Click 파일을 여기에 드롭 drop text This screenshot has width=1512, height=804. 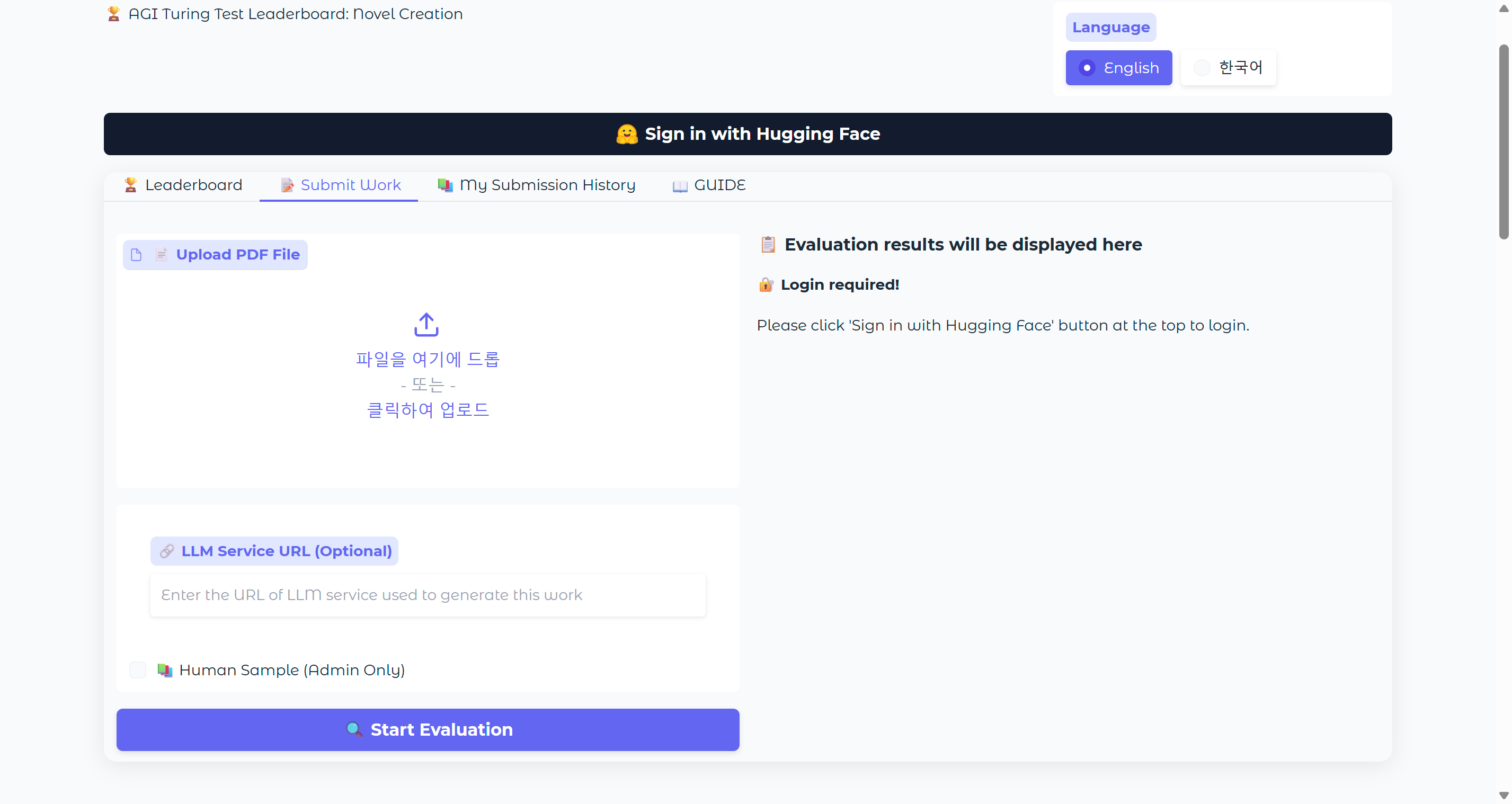pos(428,359)
